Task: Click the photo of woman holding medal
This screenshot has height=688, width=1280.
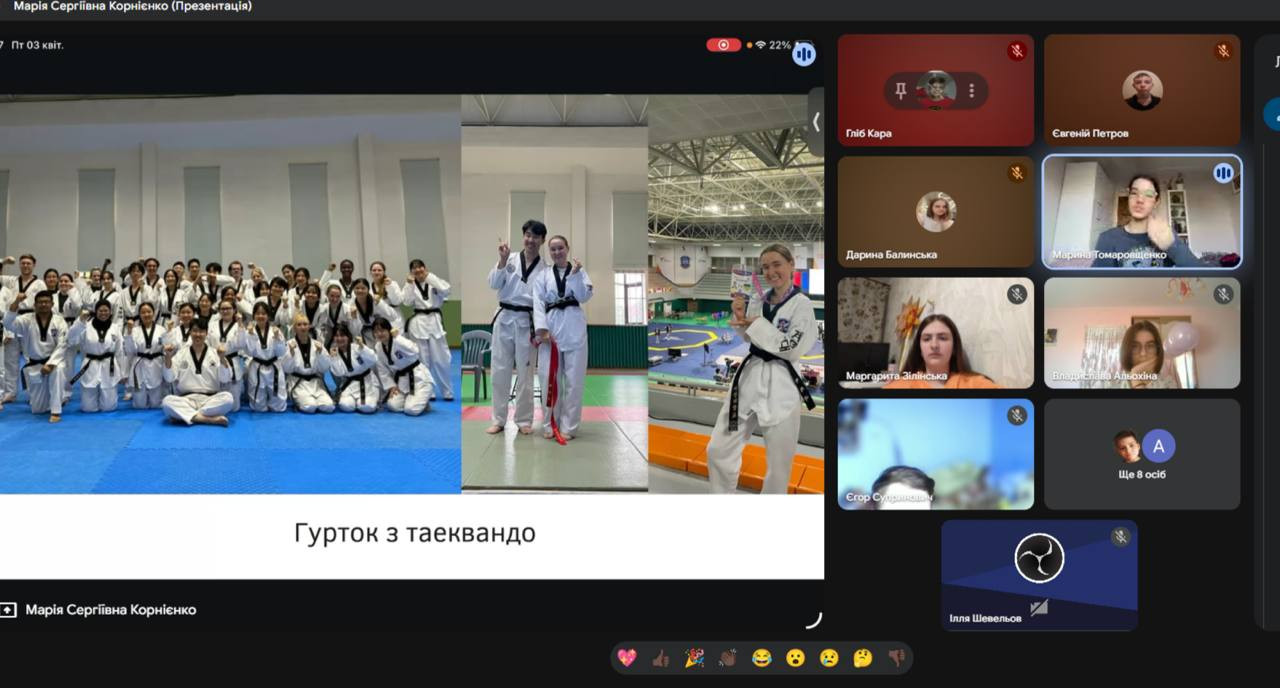Action: pos(736,294)
